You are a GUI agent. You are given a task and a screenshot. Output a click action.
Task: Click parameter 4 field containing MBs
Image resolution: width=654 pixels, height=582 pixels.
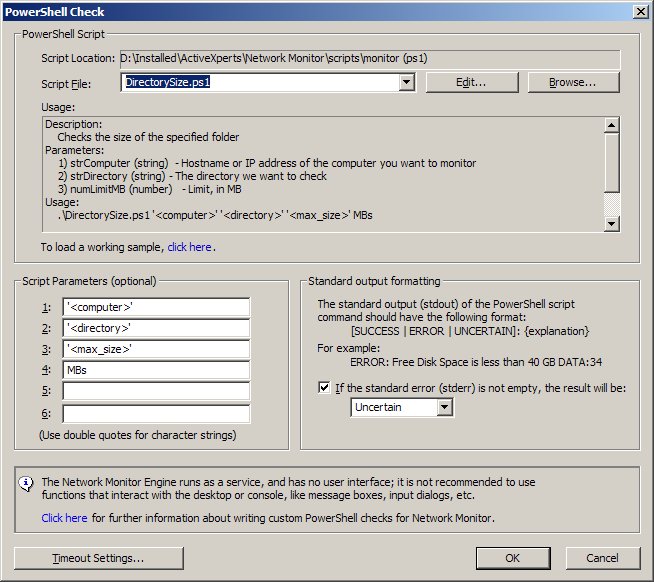coord(156,370)
